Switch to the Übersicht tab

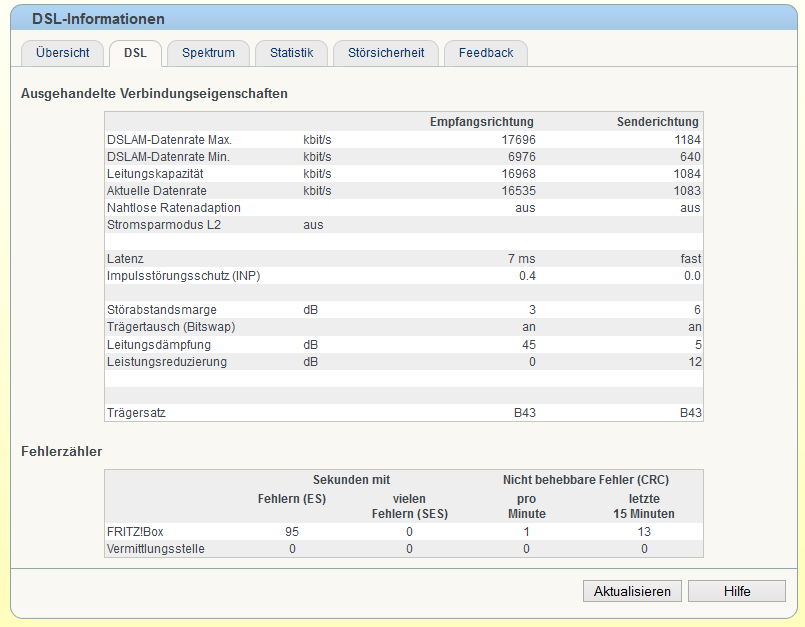pyautogui.click(x=63, y=53)
